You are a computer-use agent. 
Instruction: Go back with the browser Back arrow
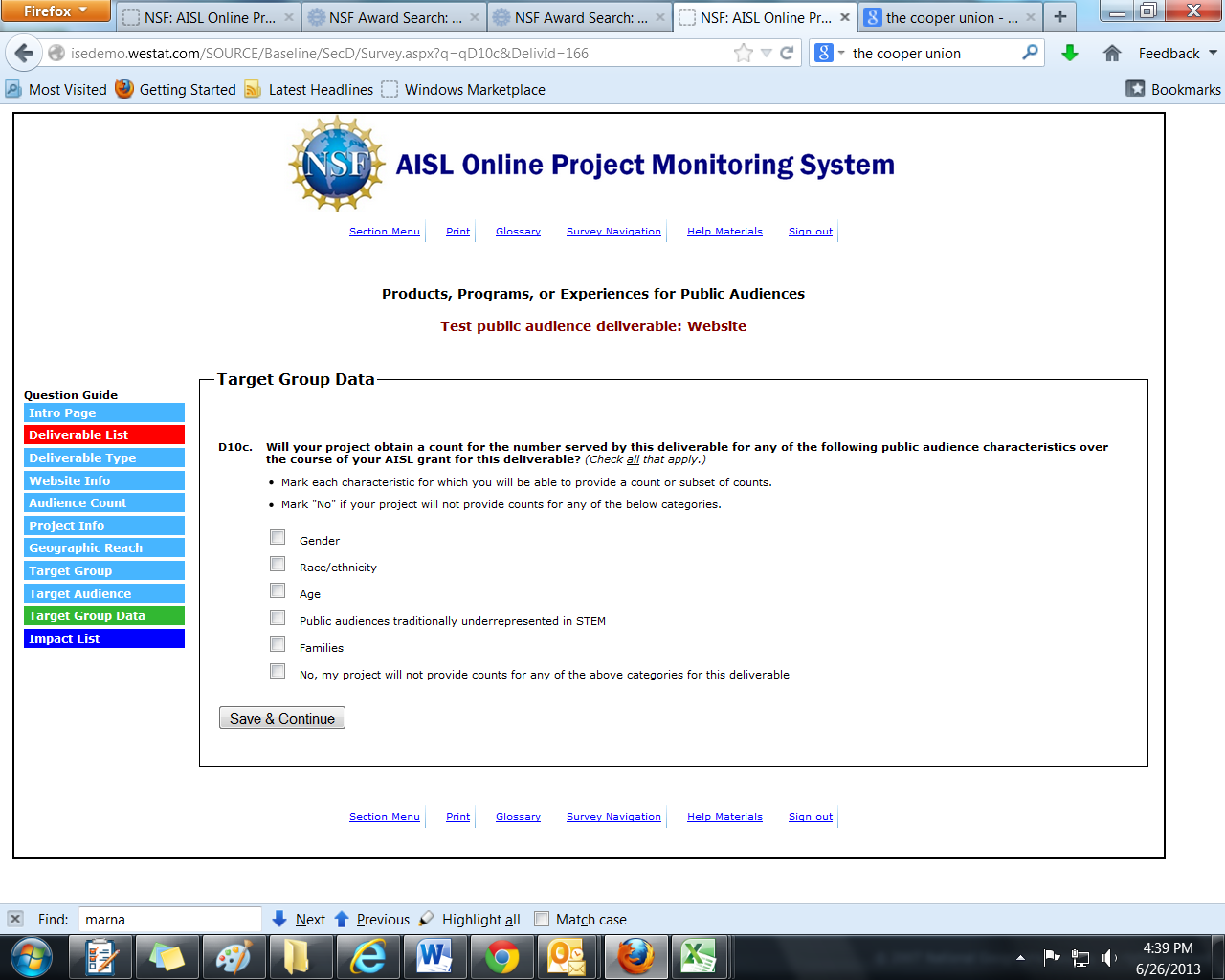(24, 54)
